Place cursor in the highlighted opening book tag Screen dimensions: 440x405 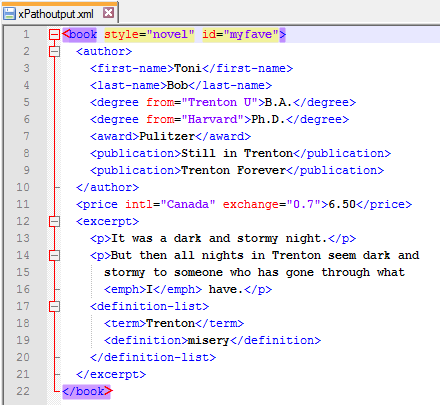point(80,34)
